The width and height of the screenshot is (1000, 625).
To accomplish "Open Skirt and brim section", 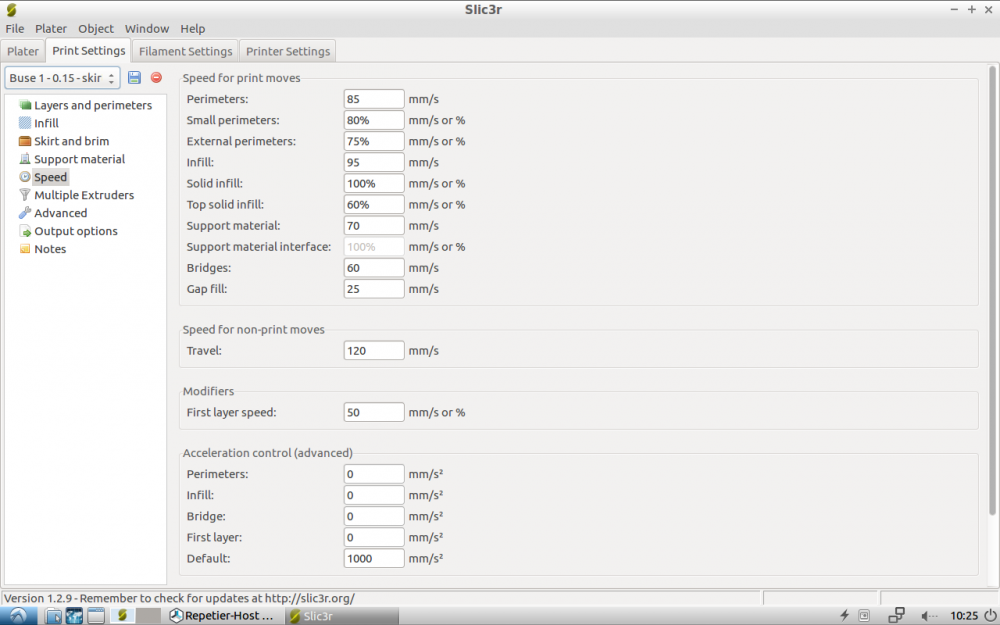I will (71, 141).
